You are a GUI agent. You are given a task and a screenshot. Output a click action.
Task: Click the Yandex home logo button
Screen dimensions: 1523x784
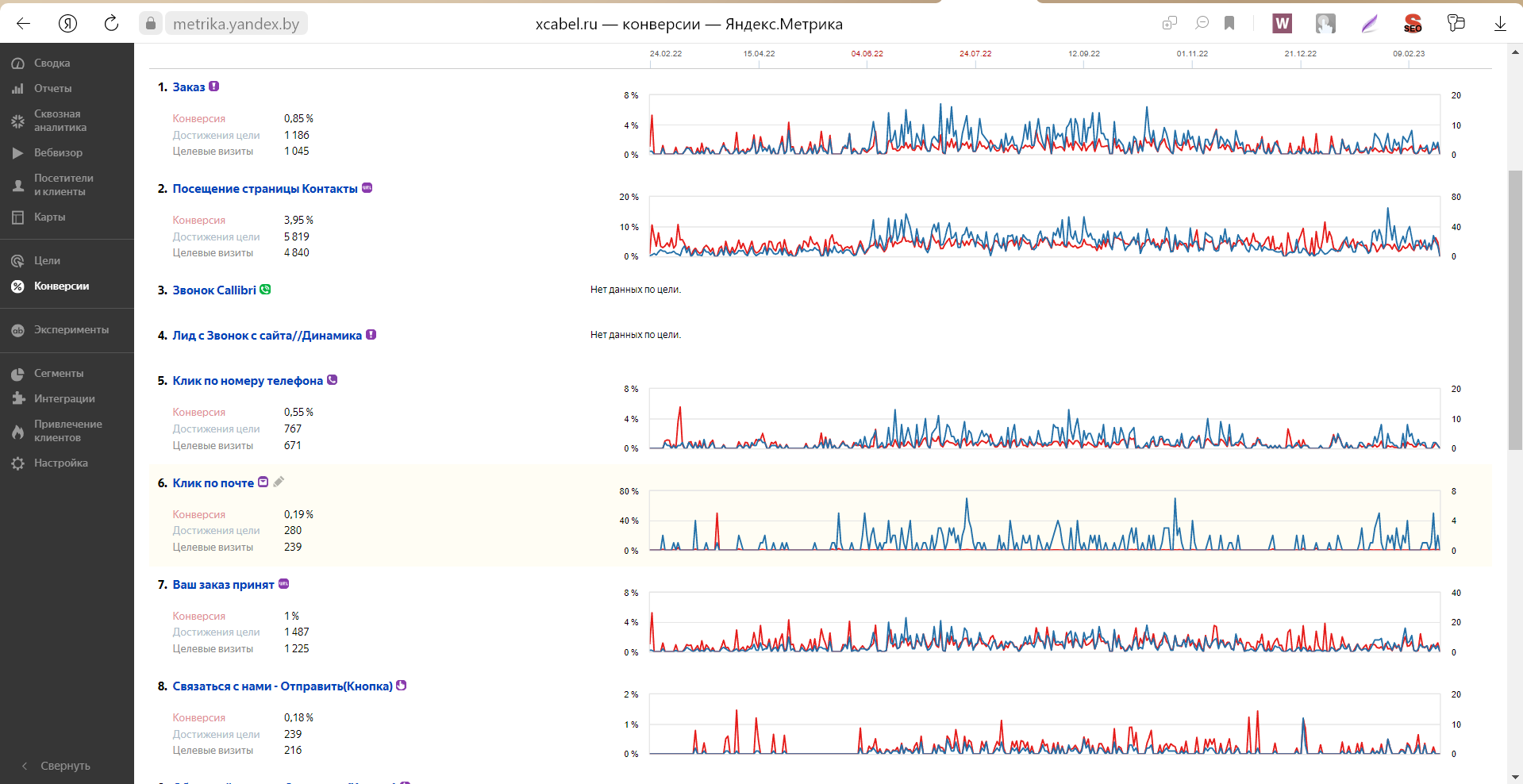click(x=67, y=23)
